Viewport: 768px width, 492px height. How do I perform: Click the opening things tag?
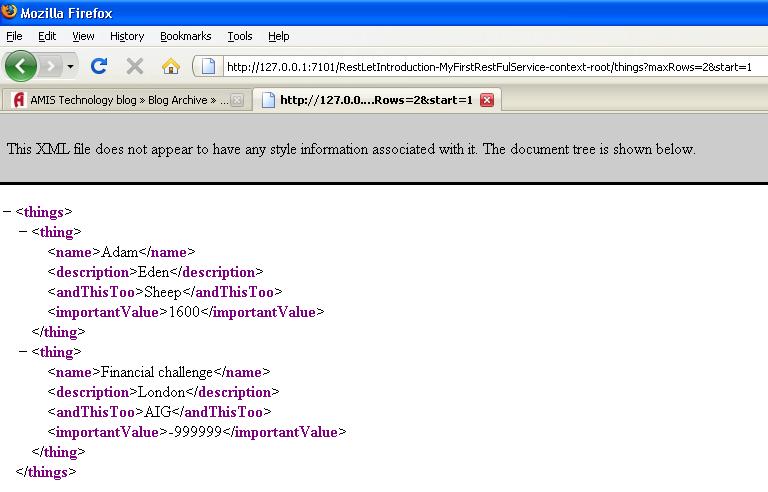pyautogui.click(x=44, y=212)
